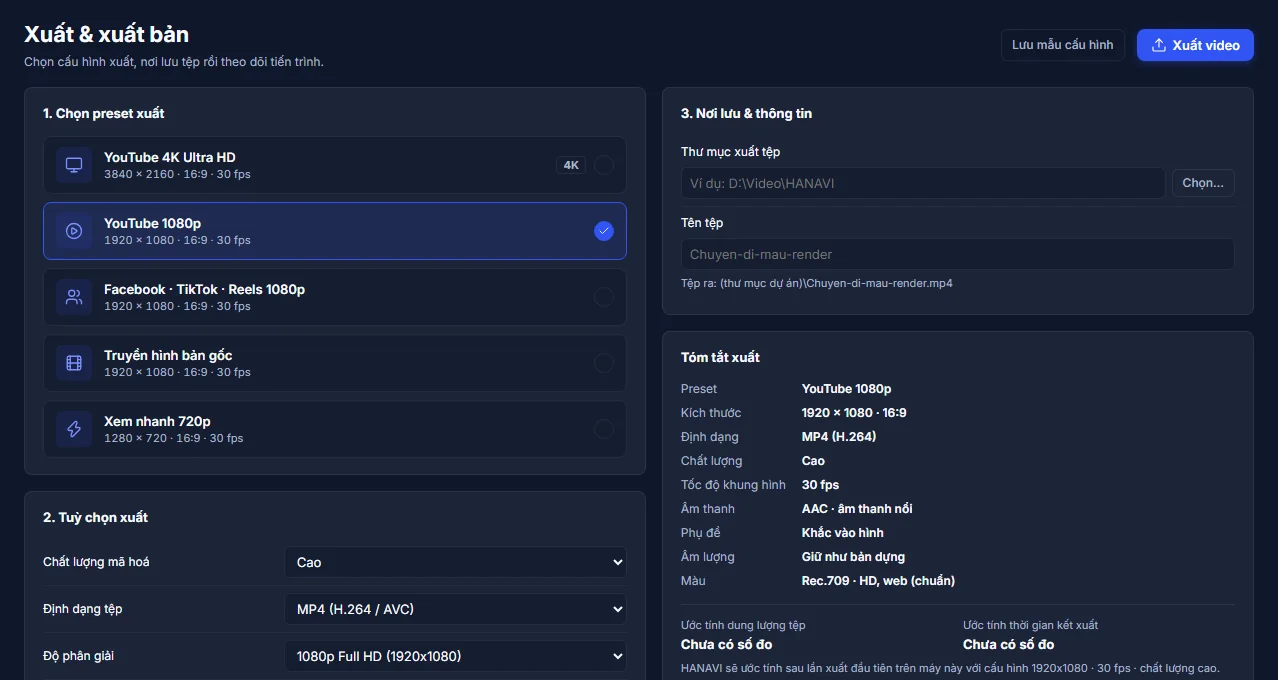This screenshot has height=680, width=1278.
Task: Click the summary value 30 fps
Action: coord(821,485)
